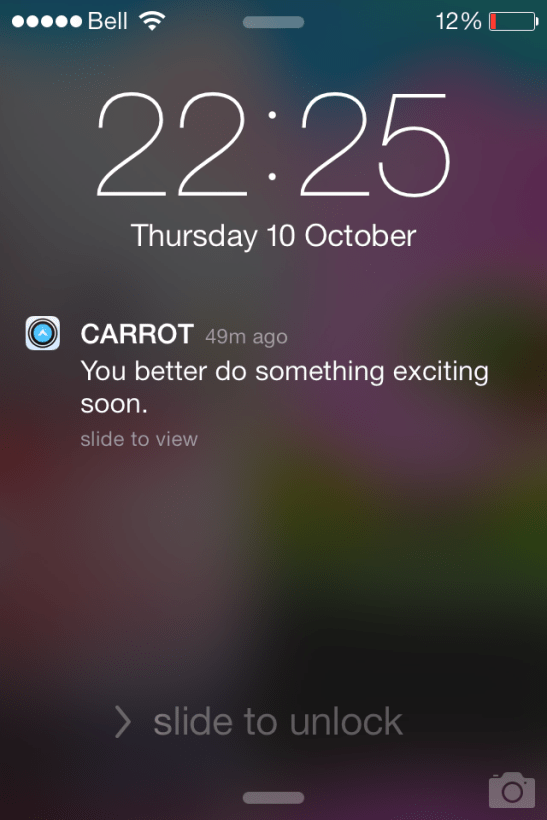Tap the signal strength dots
The width and height of the screenshot is (547, 820).
point(47,21)
